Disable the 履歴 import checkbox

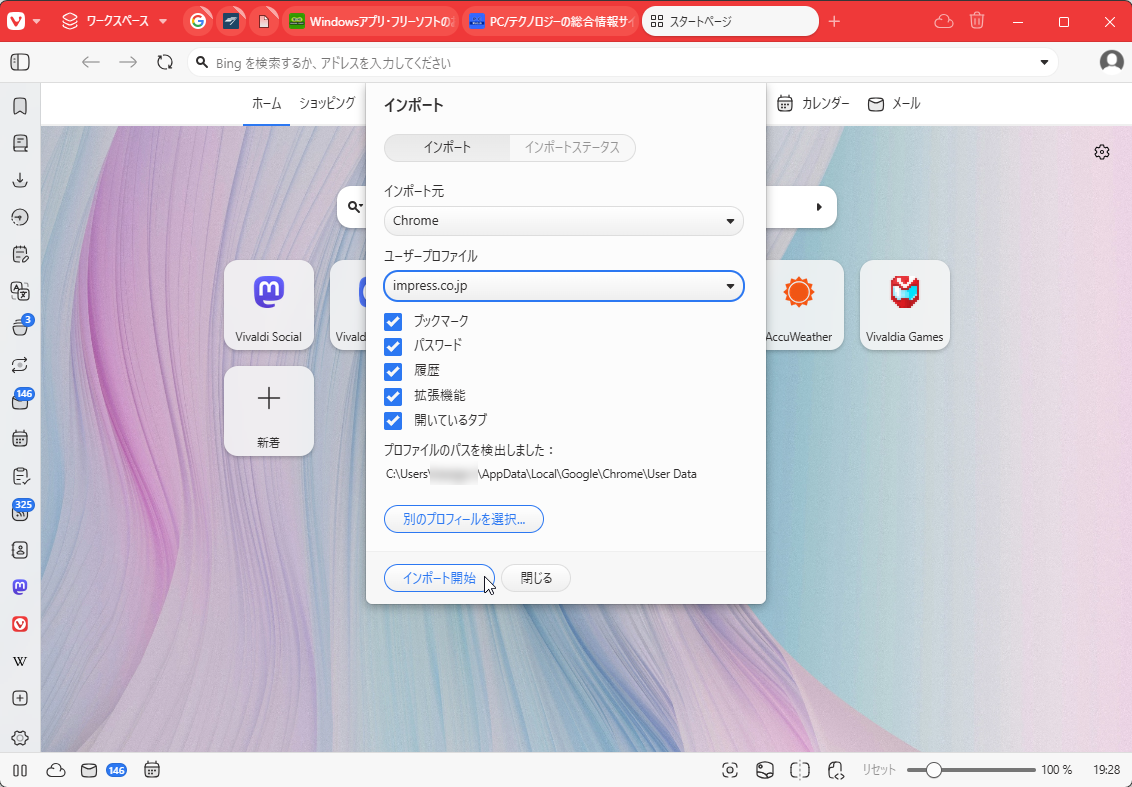tap(392, 370)
